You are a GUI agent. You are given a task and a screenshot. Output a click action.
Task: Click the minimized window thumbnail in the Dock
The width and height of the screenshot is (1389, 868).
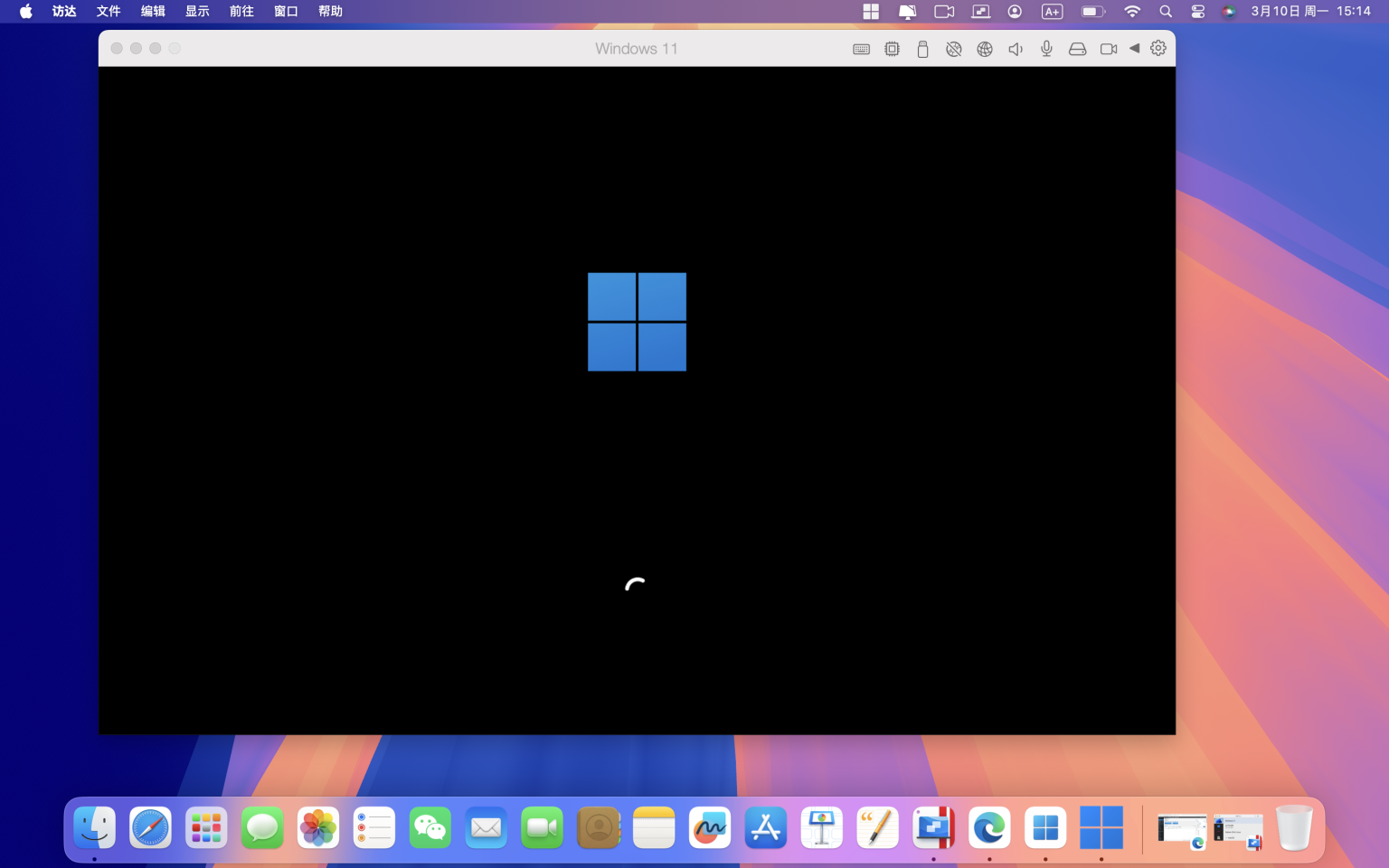click(x=1181, y=827)
